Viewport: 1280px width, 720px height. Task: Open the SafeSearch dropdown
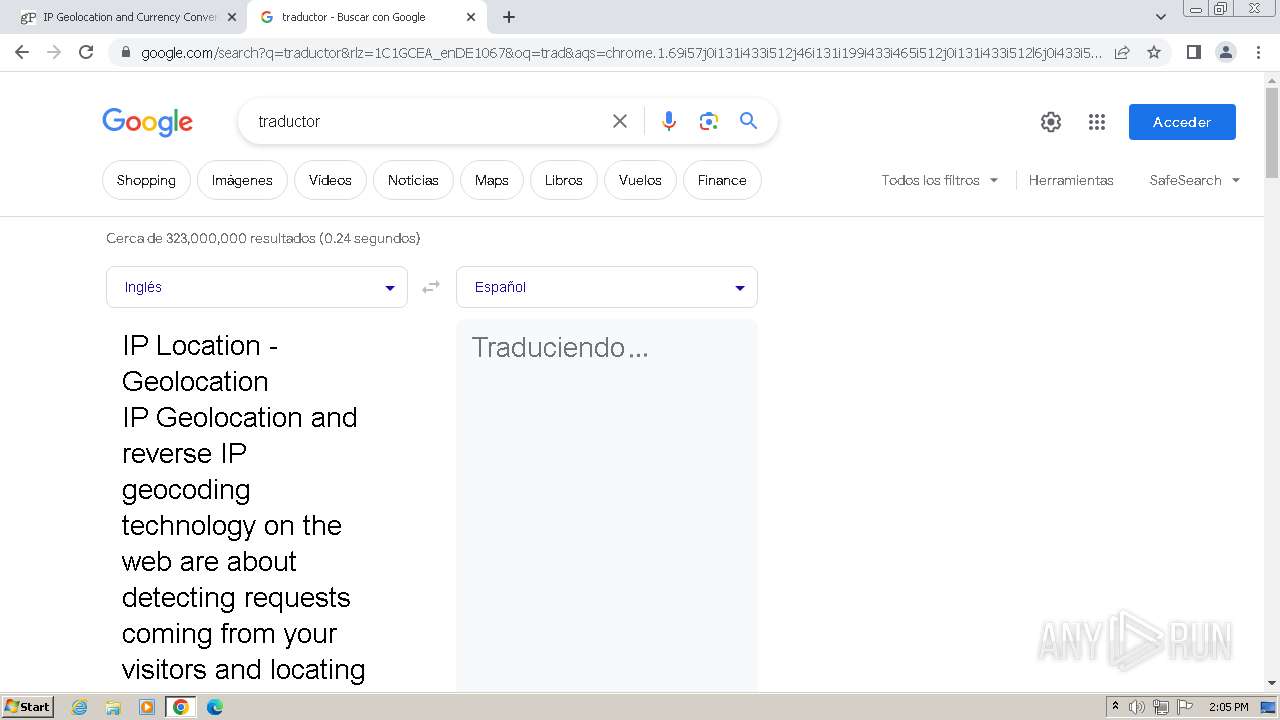click(x=1195, y=180)
